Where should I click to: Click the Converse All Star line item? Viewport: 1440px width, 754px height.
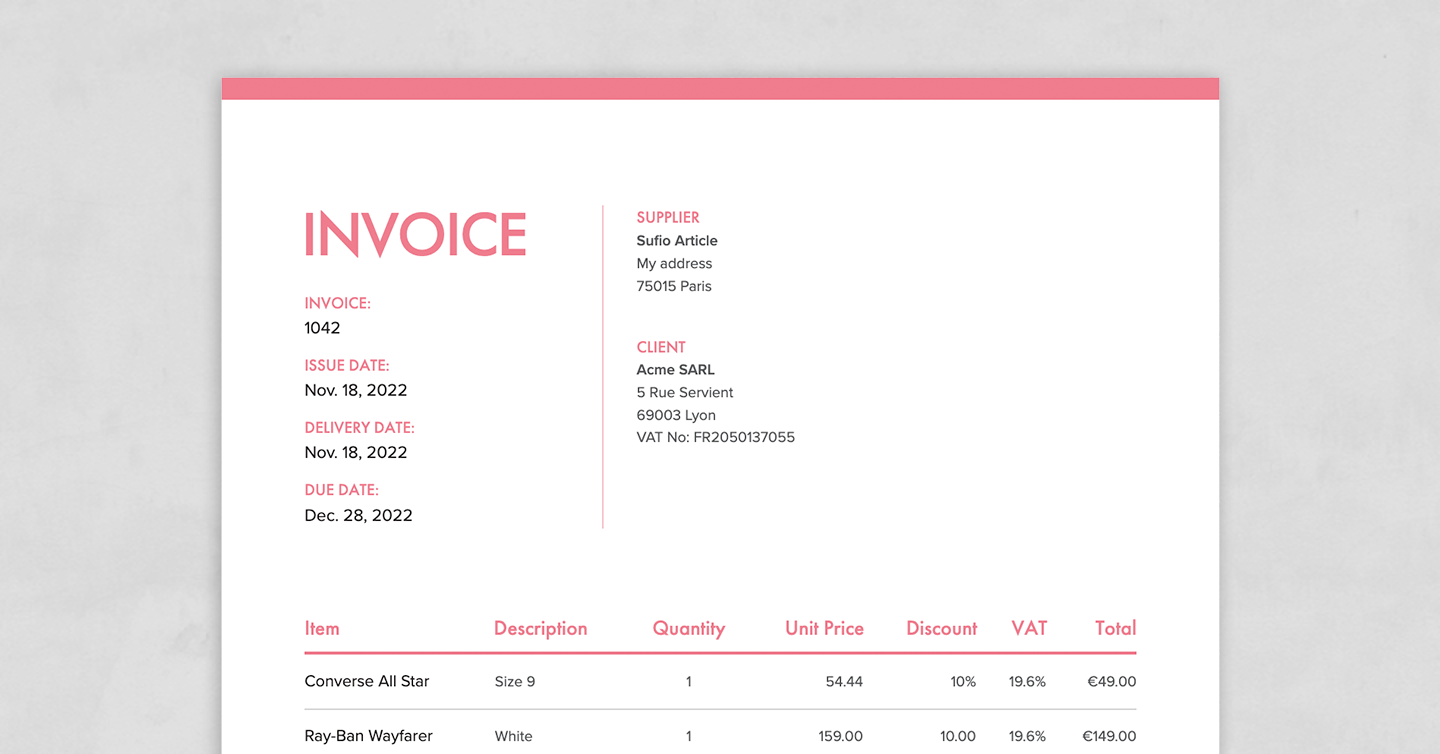366,681
